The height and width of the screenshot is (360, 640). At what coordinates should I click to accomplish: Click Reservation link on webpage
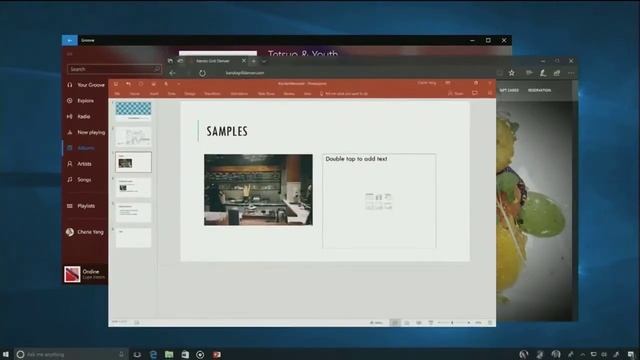pos(539,90)
